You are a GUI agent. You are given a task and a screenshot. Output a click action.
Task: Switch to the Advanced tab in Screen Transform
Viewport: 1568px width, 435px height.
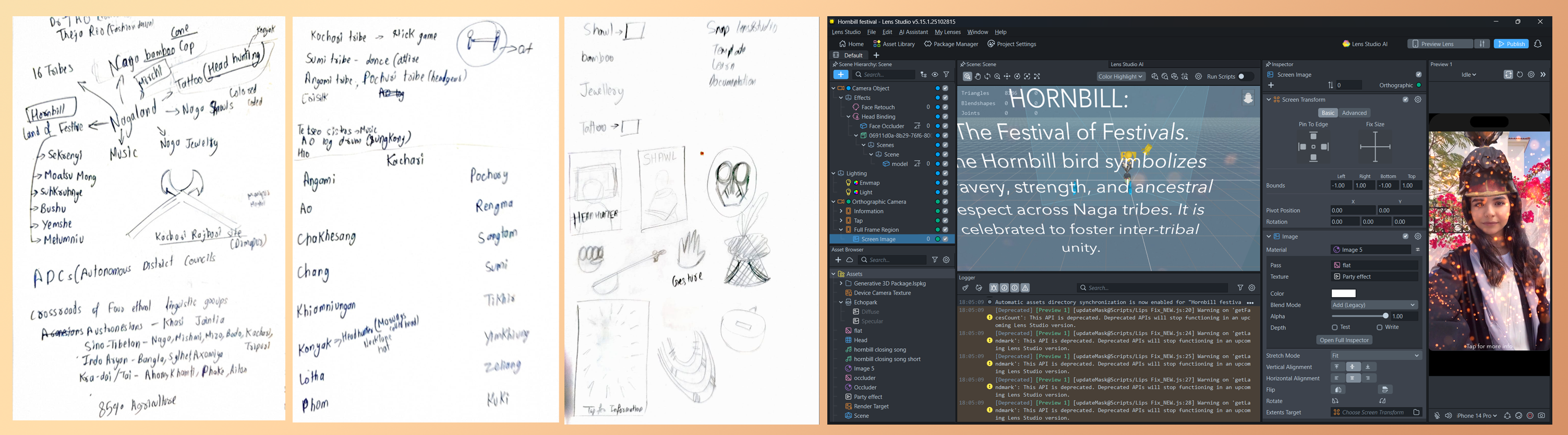coord(1354,113)
